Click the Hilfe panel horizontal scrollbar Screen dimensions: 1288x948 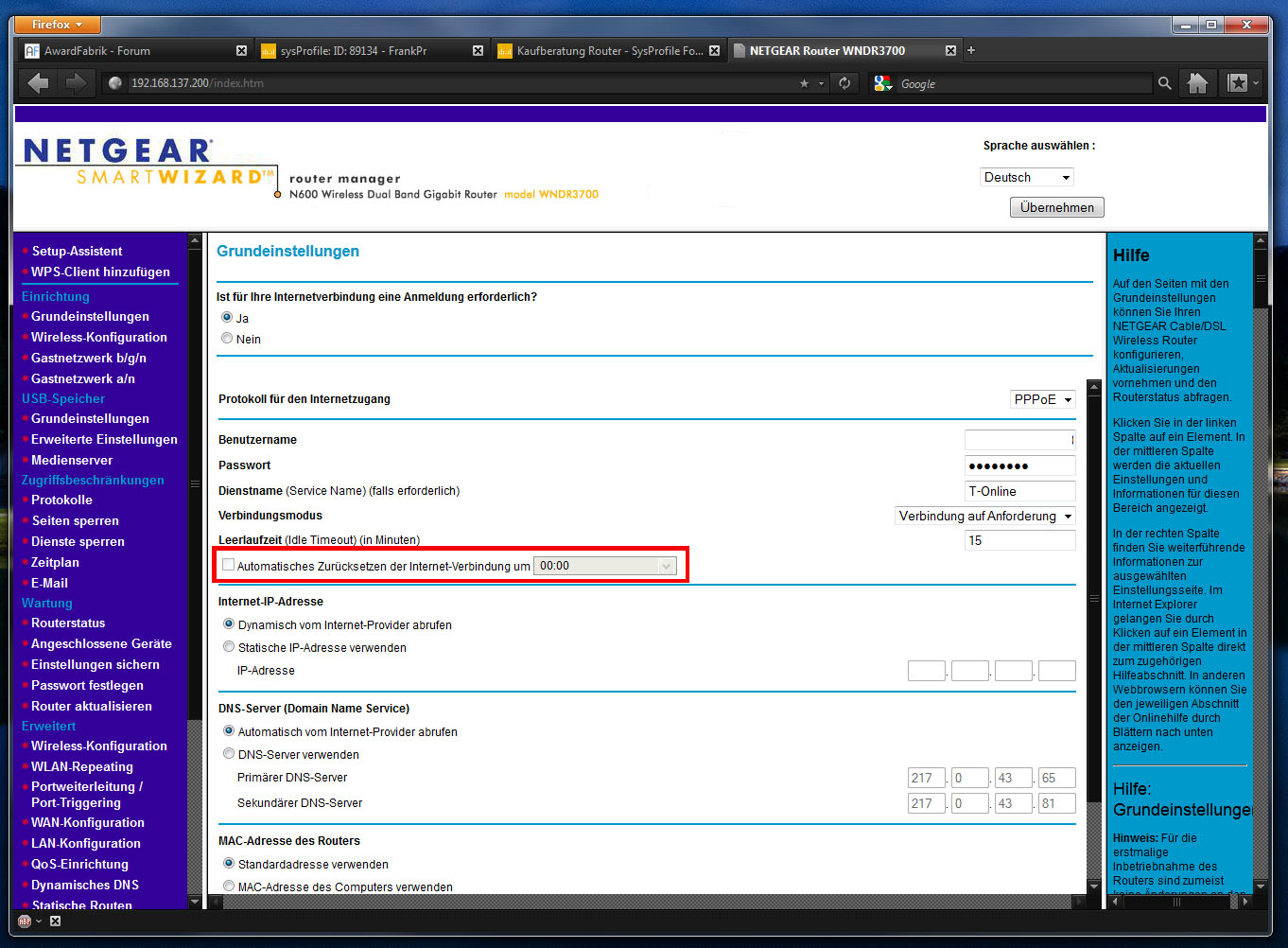[1176, 902]
